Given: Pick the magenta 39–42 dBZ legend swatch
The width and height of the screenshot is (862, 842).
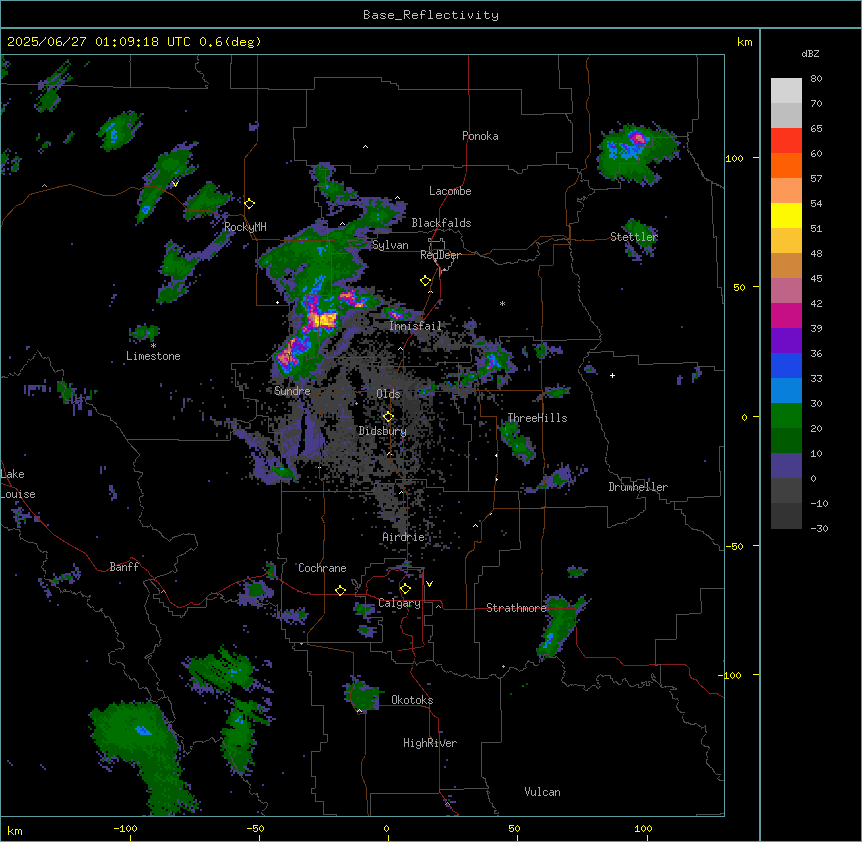Looking at the screenshot, I should click(786, 315).
